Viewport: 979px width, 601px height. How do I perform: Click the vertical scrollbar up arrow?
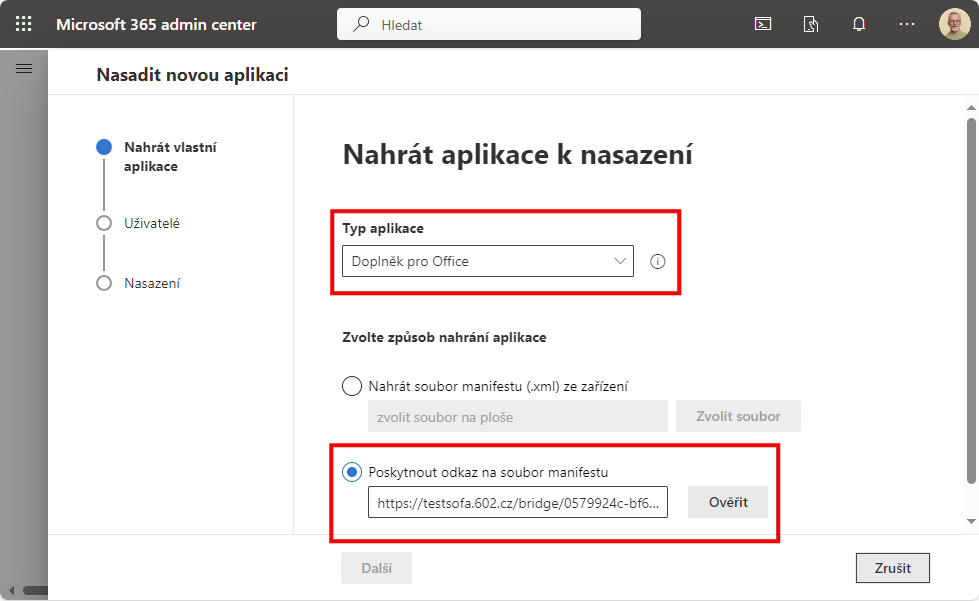coord(971,108)
